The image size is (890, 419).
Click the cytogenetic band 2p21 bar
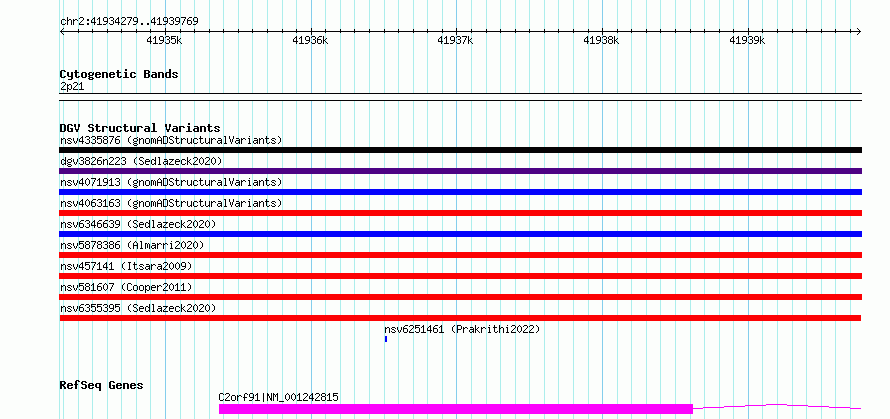tap(461, 97)
